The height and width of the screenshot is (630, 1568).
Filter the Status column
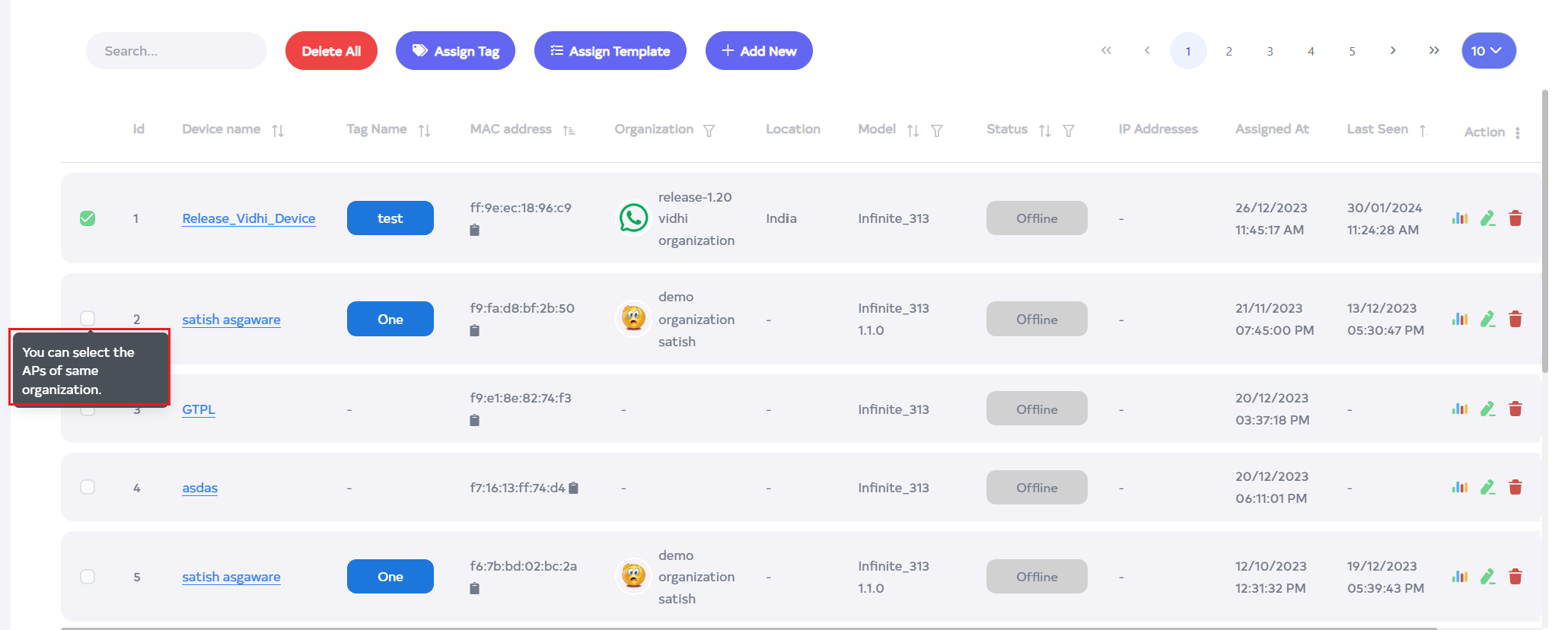1069,131
